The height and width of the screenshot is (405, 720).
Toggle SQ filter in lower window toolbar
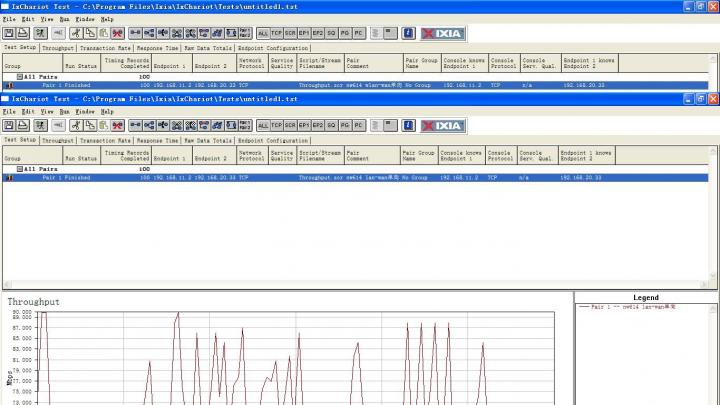click(332, 125)
